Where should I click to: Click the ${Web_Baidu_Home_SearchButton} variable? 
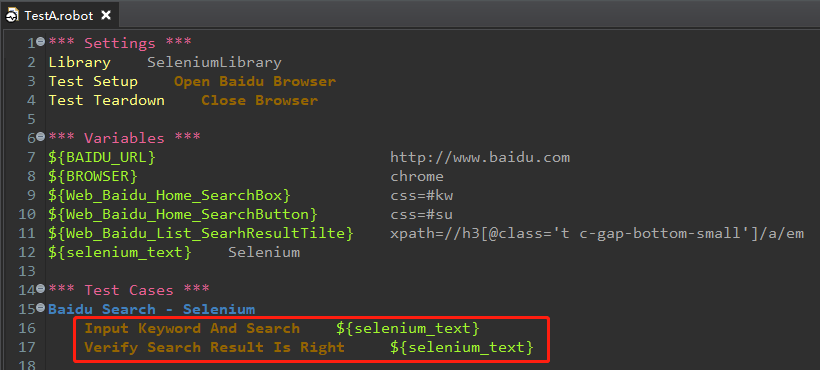point(183,214)
